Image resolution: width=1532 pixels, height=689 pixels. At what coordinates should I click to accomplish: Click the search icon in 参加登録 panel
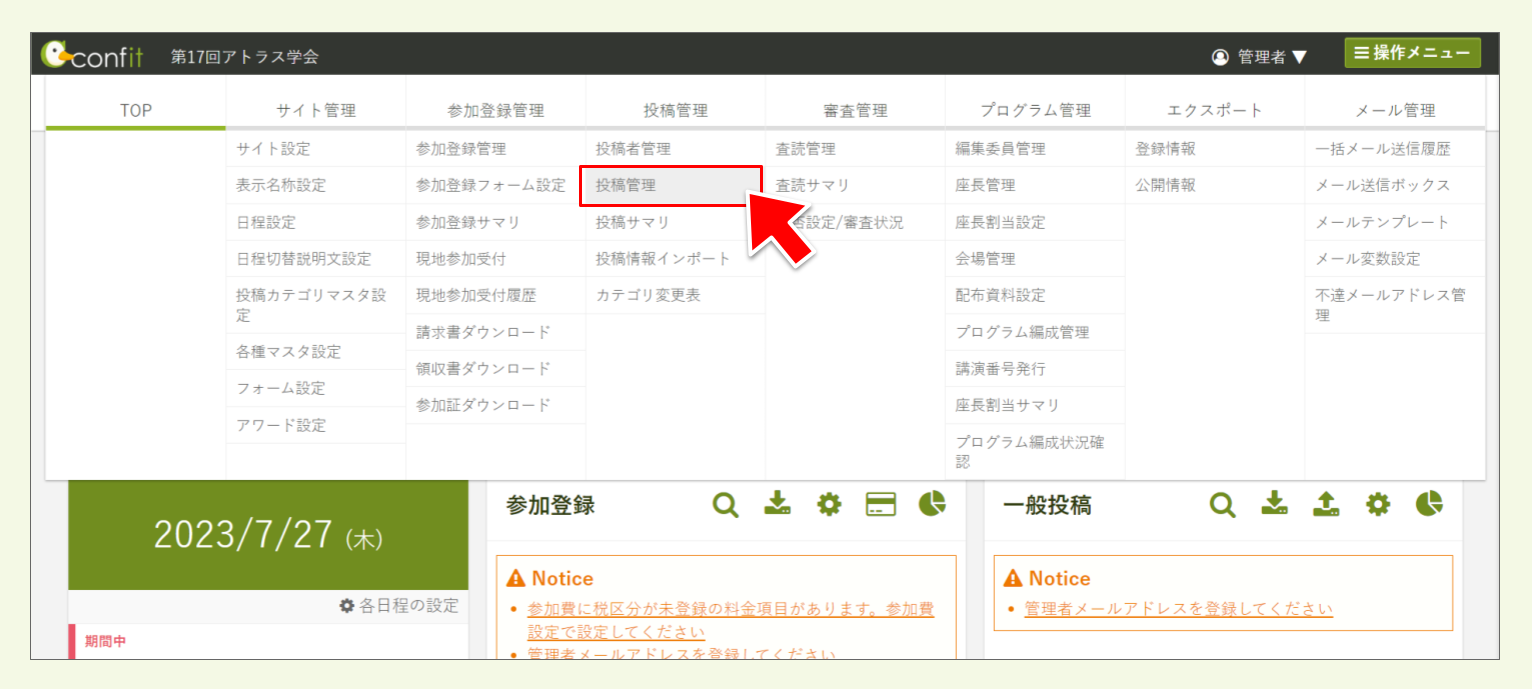(725, 505)
